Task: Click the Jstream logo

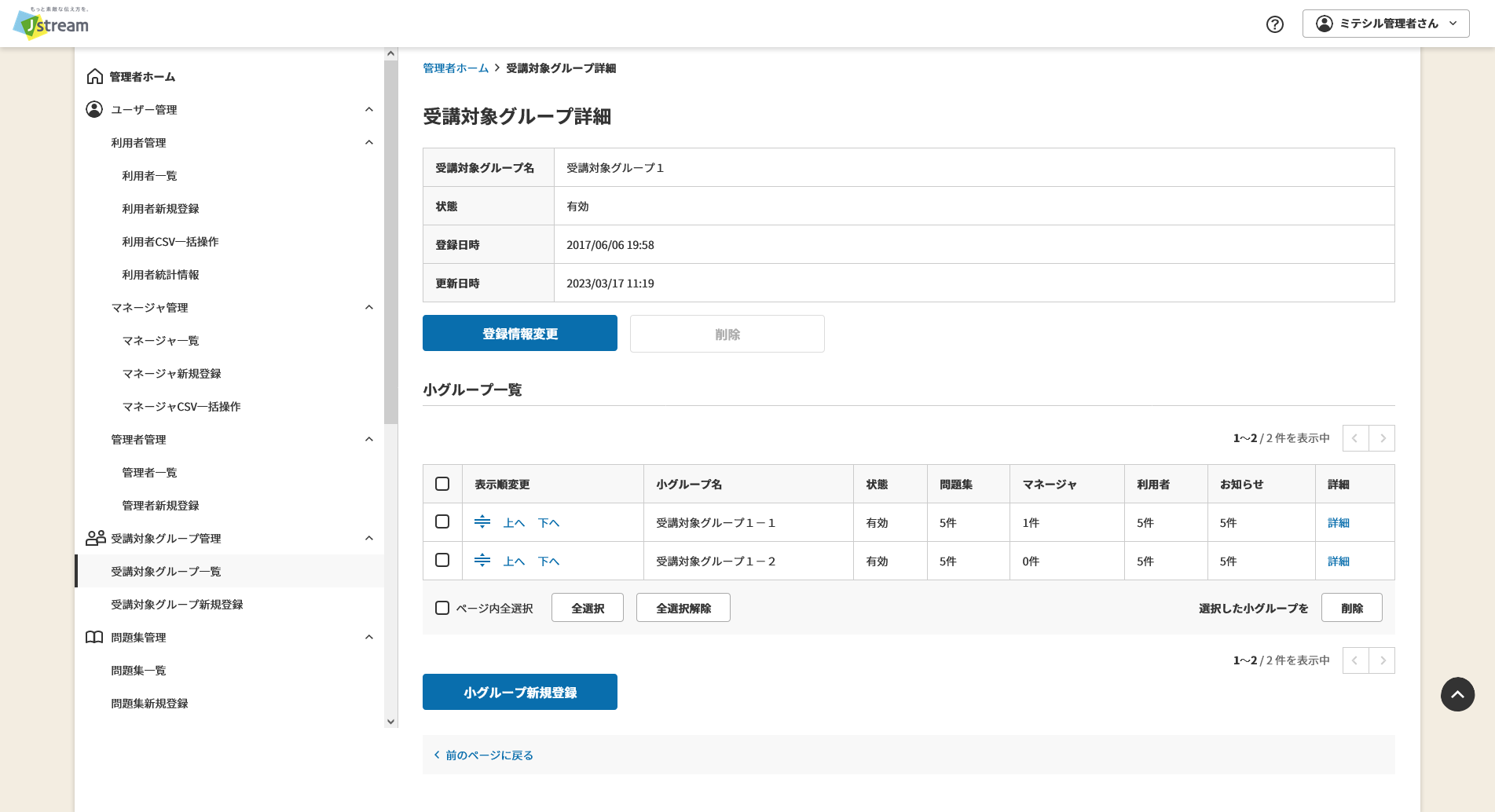Action: [51, 24]
